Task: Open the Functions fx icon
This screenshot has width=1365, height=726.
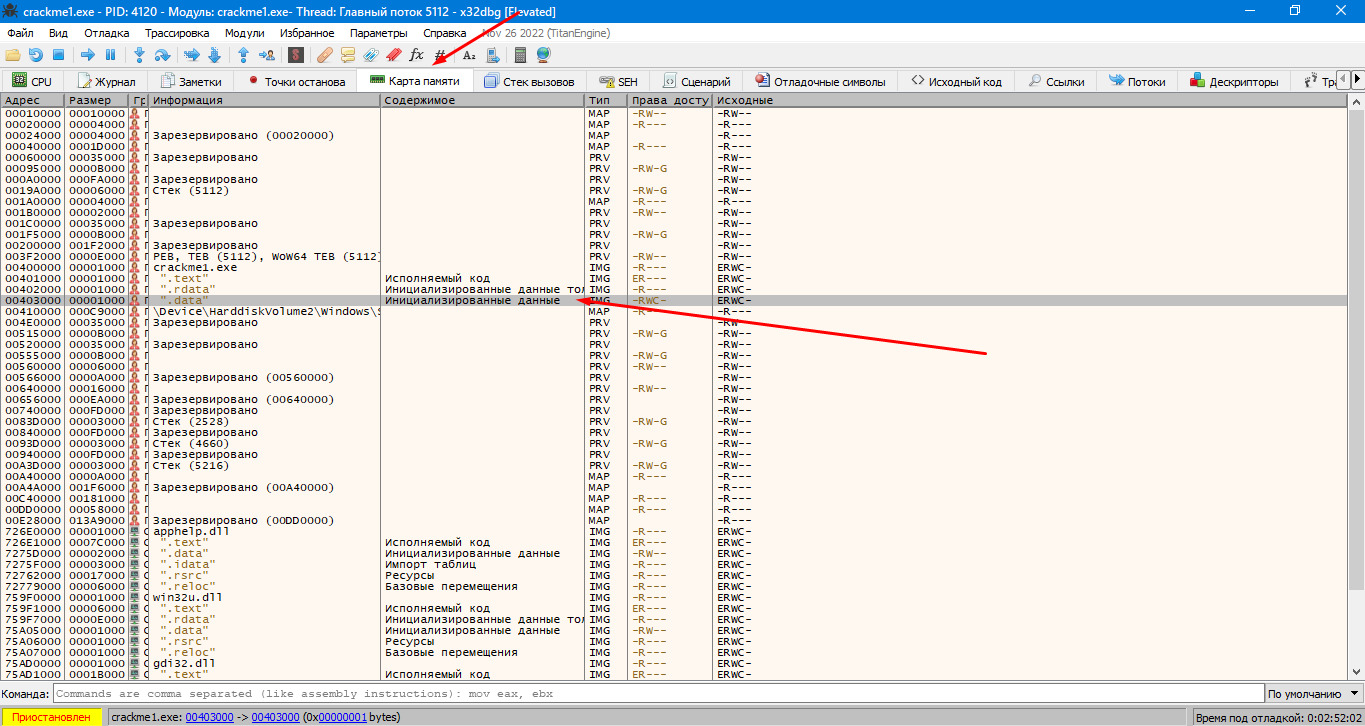Action: [x=417, y=55]
